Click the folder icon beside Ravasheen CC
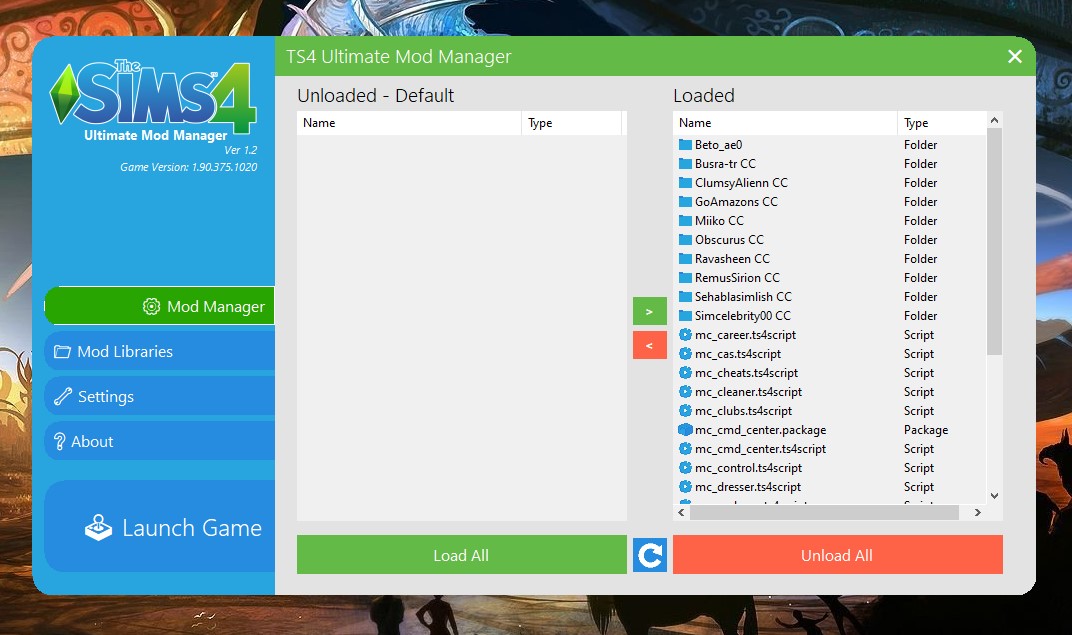Viewport: 1072px width, 635px height. point(685,259)
